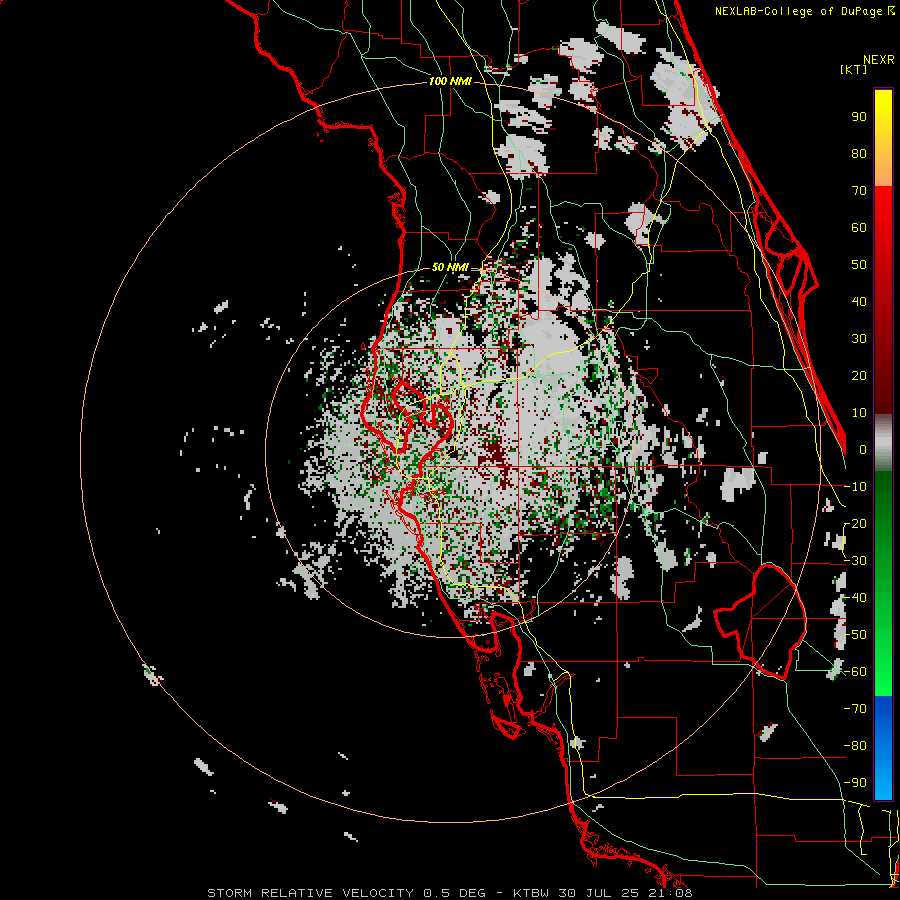Image resolution: width=900 pixels, height=900 pixels.
Task: Click the -10 value on velocity scale
Action: point(855,487)
